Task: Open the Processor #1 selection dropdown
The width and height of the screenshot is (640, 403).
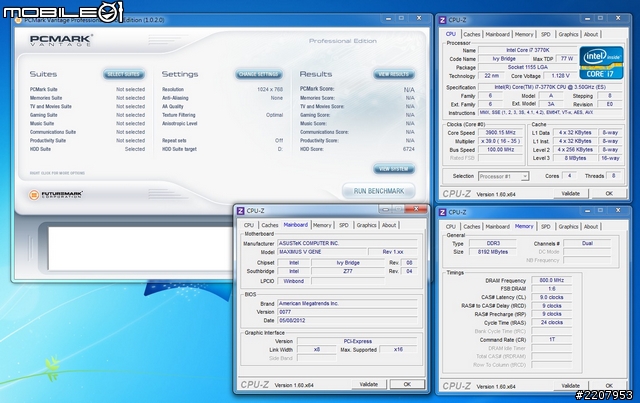Action: tap(504, 176)
